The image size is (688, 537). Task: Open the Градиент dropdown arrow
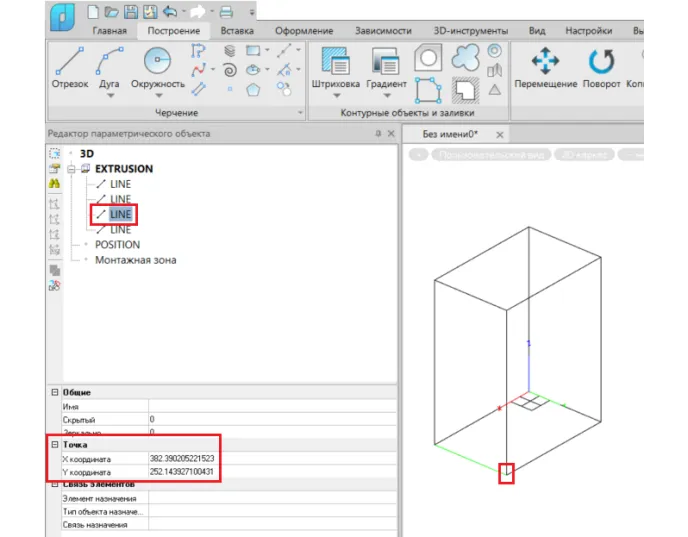pos(387,95)
